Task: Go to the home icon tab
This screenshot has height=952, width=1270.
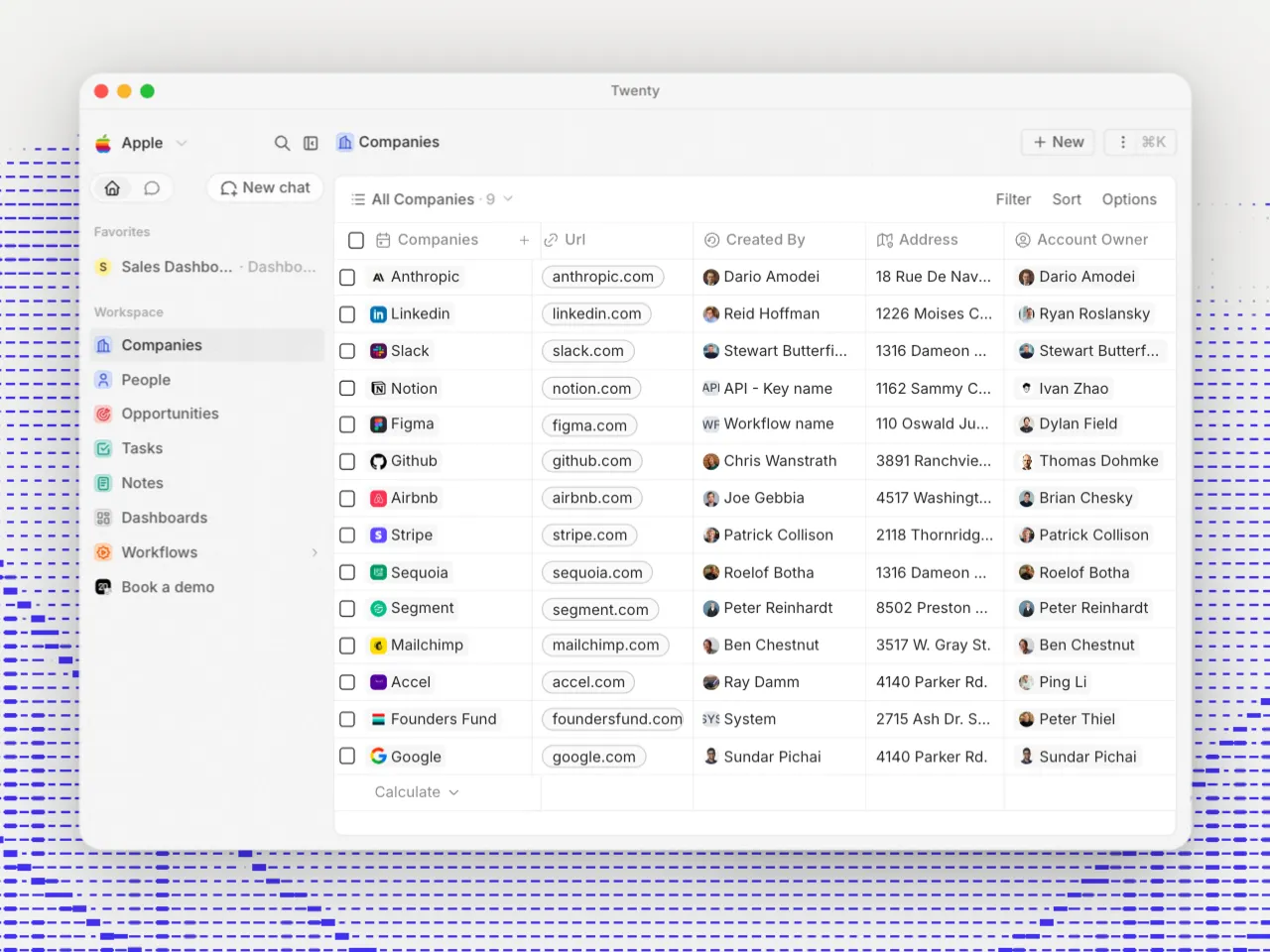Action: click(112, 187)
